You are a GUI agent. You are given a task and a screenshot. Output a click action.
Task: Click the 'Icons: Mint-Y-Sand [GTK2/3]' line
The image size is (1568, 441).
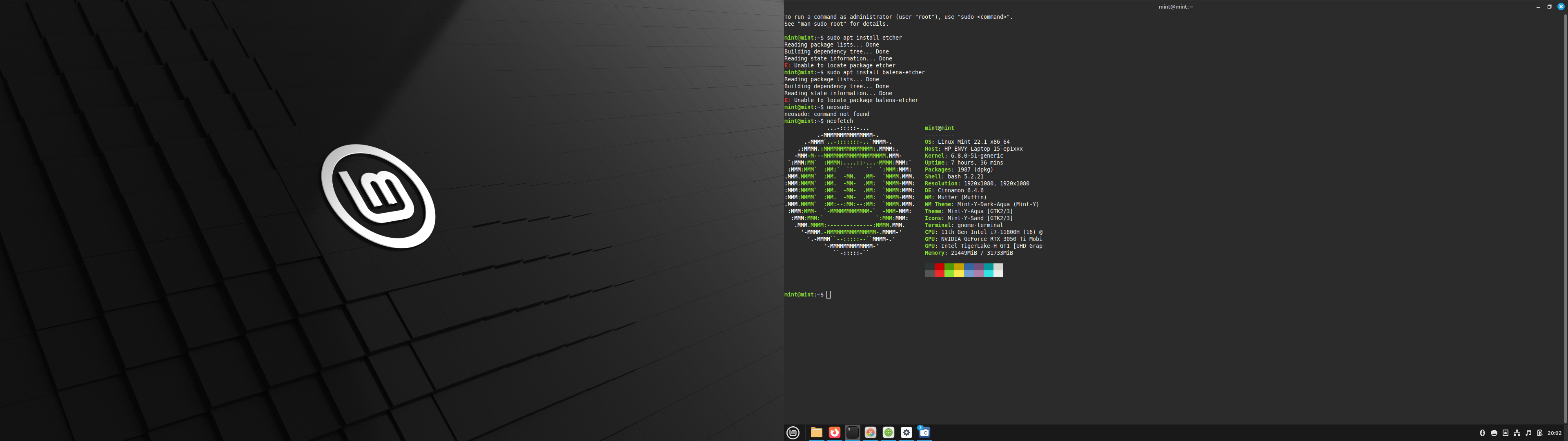click(969, 218)
